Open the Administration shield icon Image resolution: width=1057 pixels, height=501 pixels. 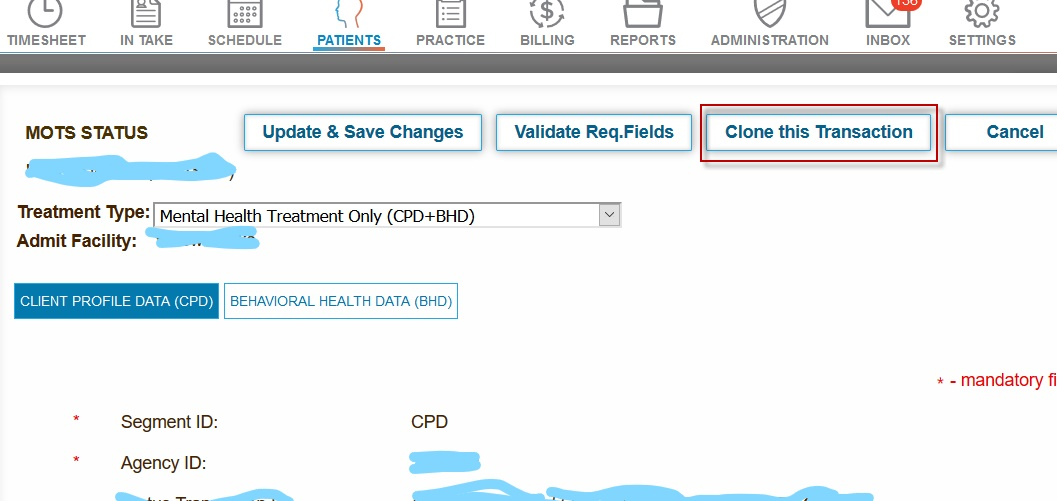point(769,12)
